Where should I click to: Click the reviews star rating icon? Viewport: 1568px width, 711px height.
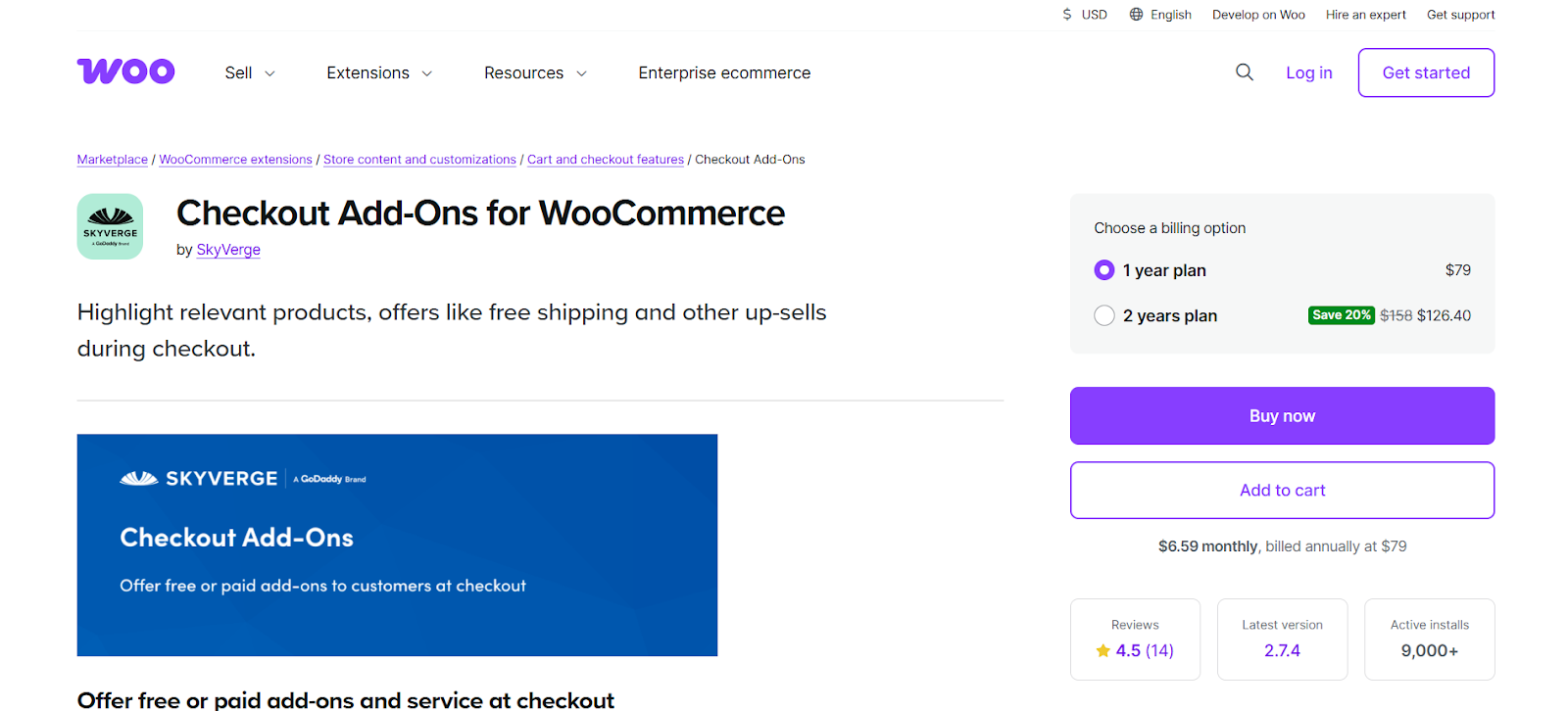(x=1102, y=650)
